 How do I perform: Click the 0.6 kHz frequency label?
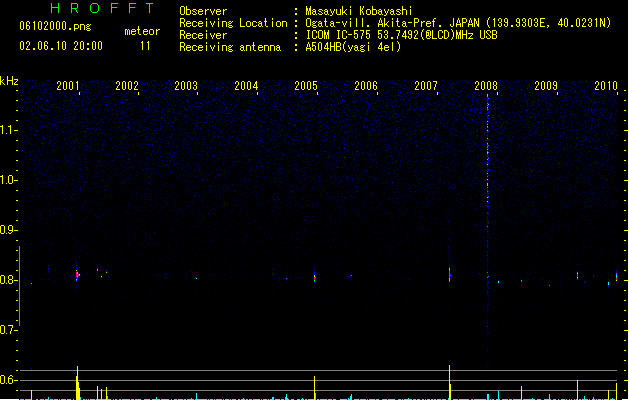[8, 380]
